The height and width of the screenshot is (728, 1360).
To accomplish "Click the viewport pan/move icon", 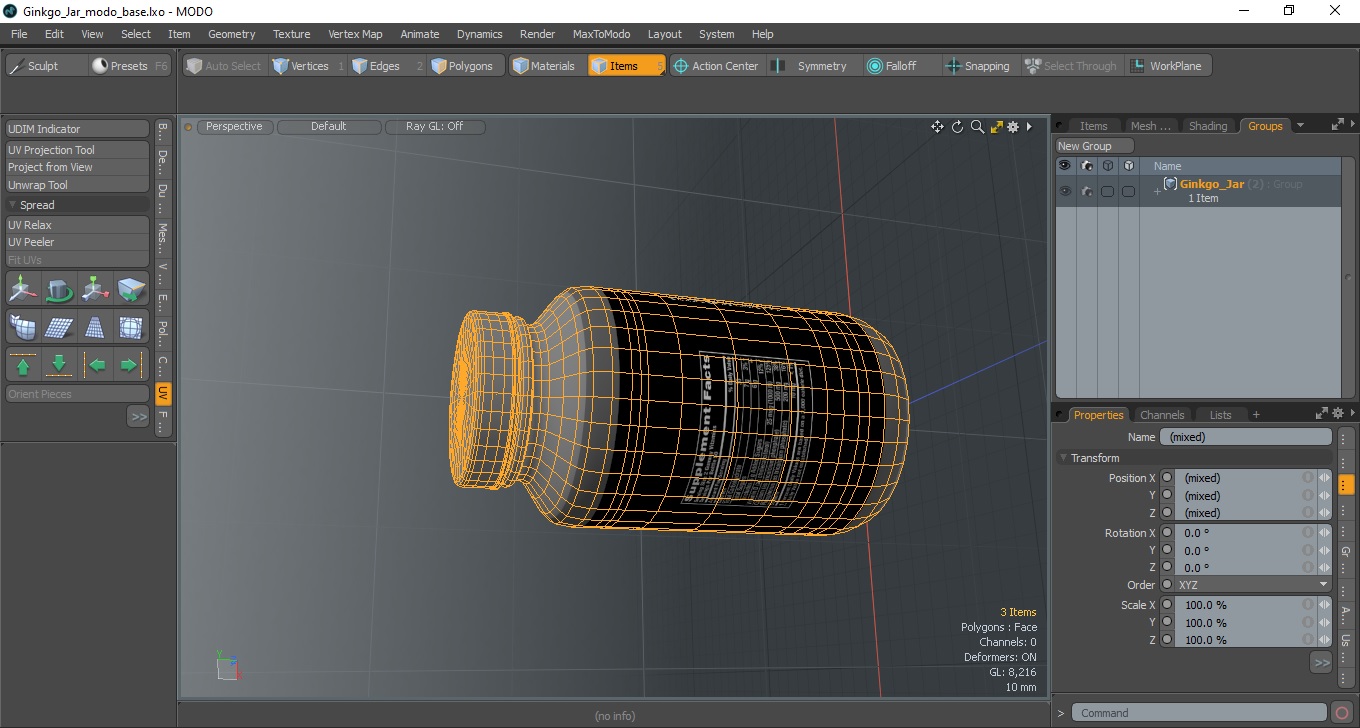I will [x=937, y=127].
